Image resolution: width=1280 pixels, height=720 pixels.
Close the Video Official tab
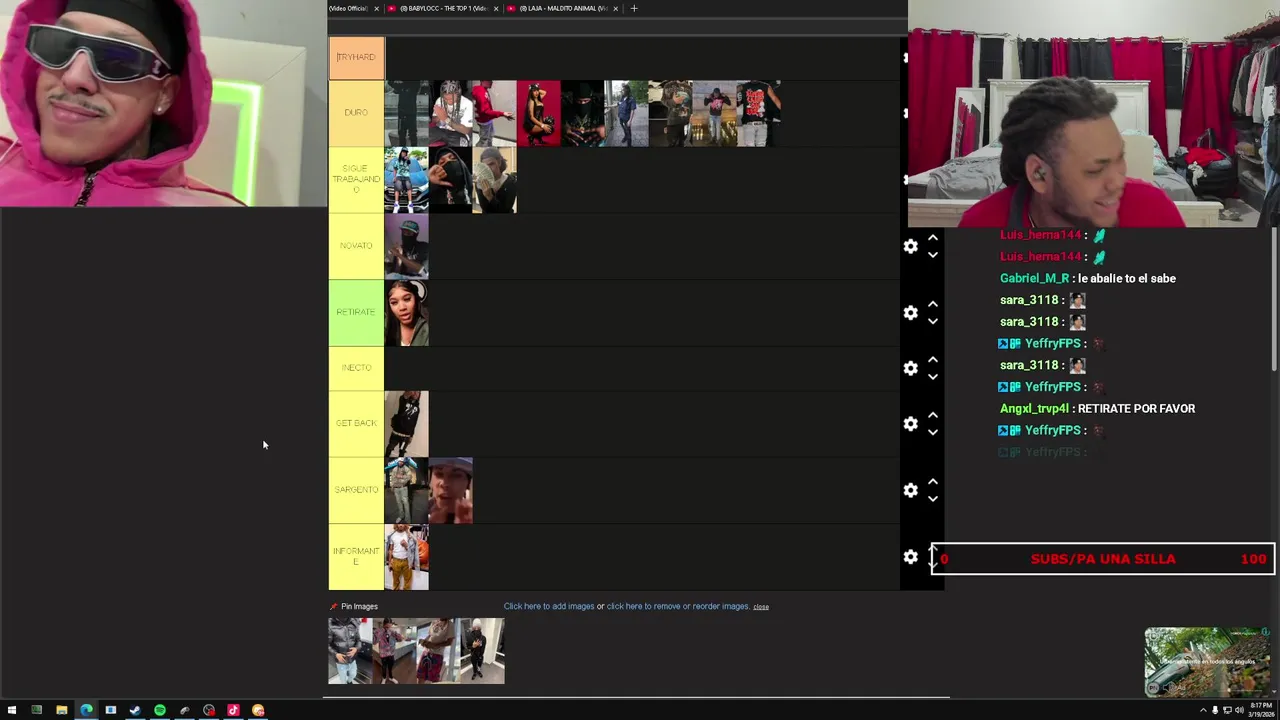point(376,8)
